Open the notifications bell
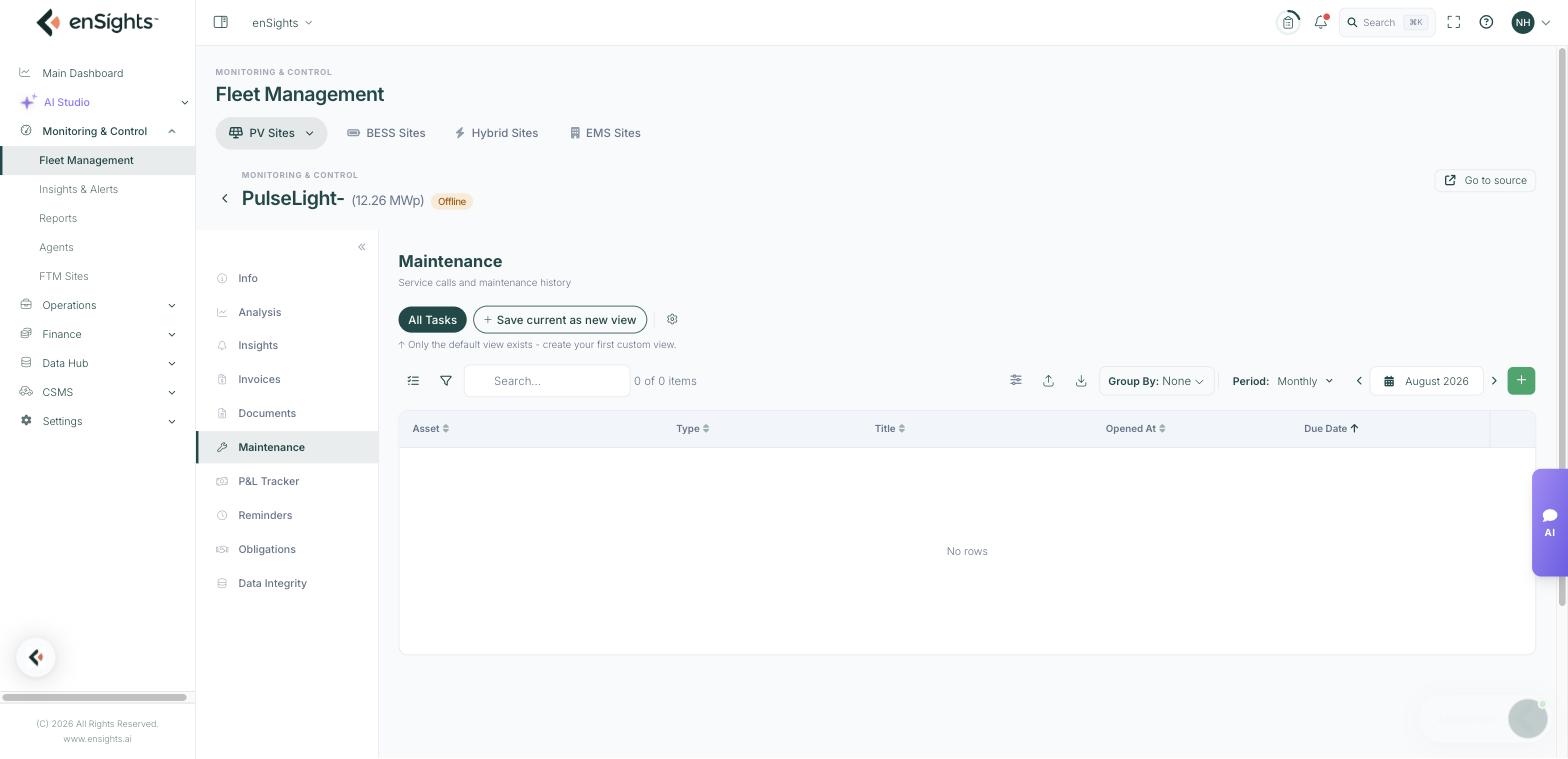1568x759 pixels. coord(1321,22)
